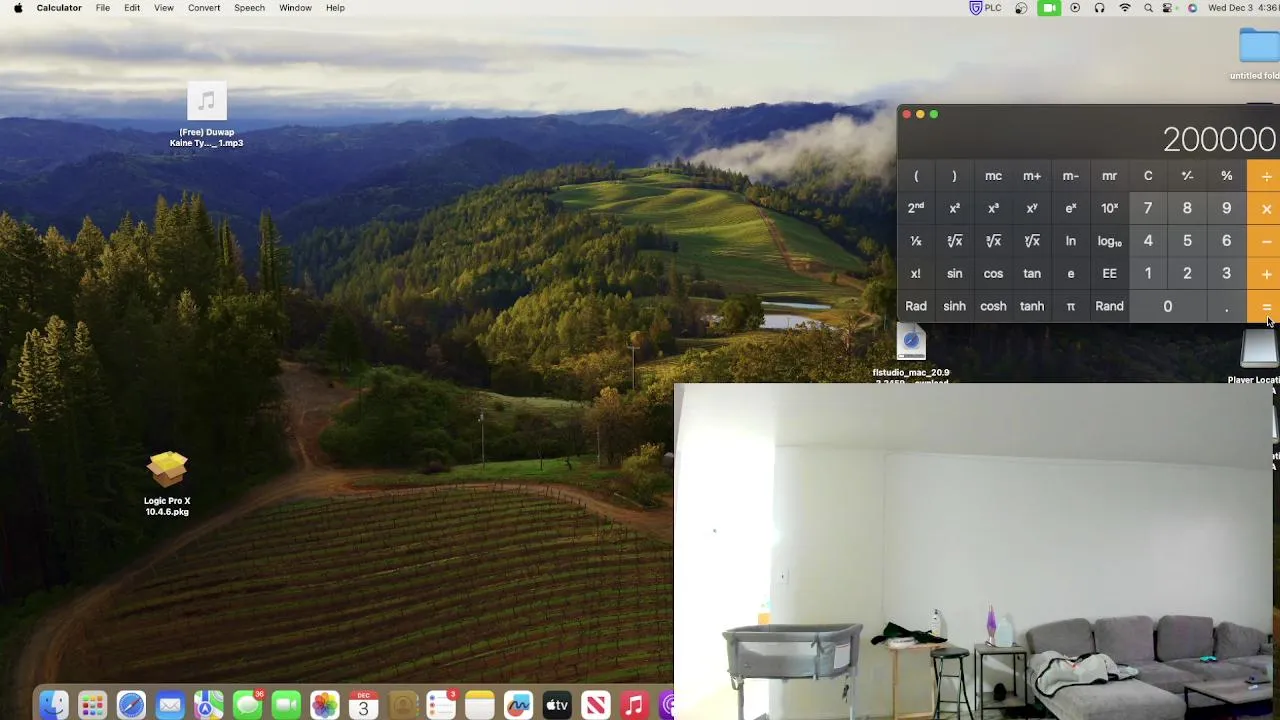Open the Apple menu

tap(18, 8)
